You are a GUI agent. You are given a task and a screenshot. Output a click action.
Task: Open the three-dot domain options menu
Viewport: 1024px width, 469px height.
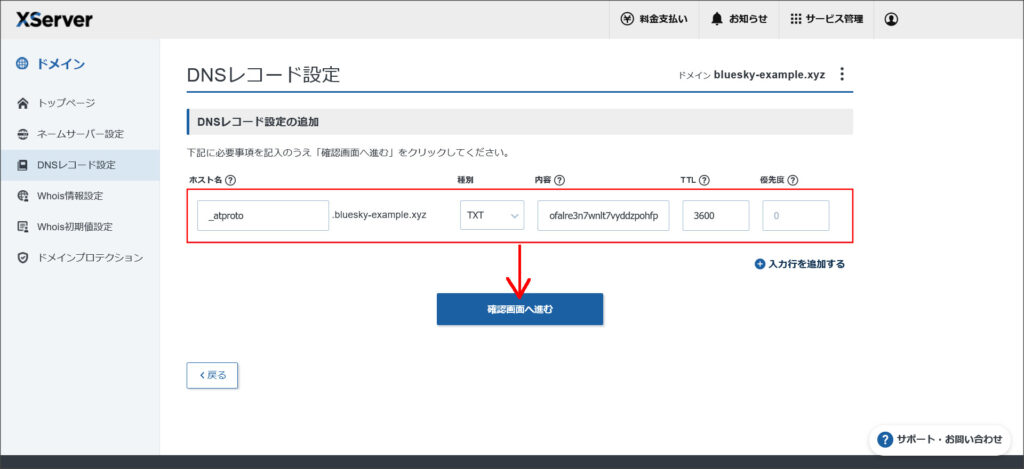tap(842, 74)
